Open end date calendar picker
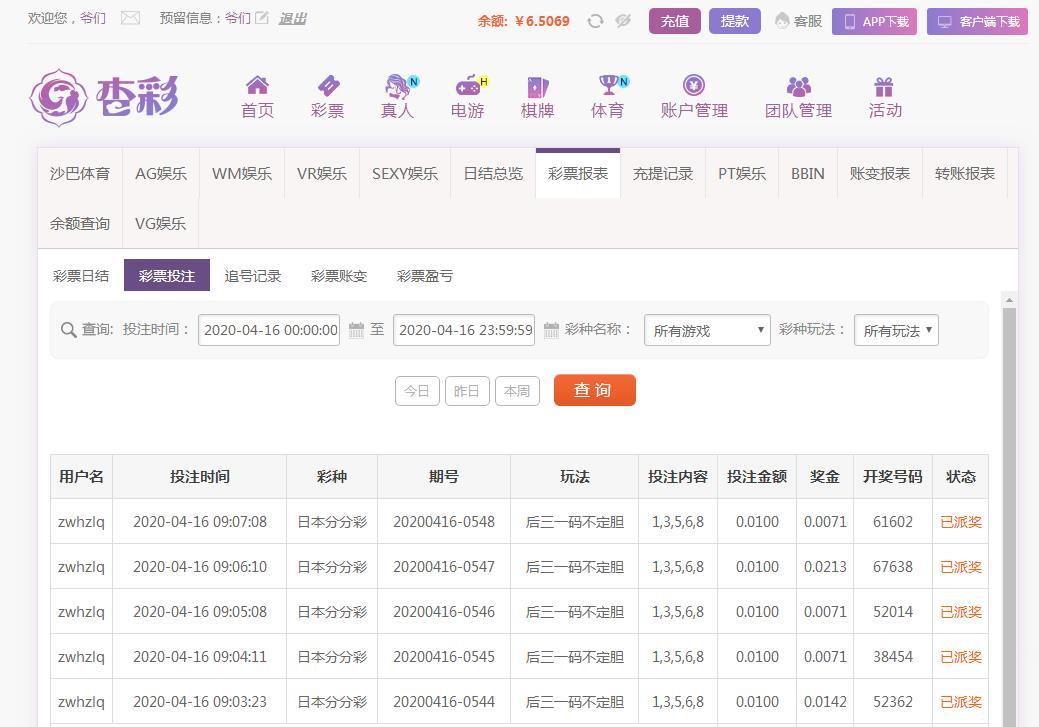Viewport: 1039px width, 727px height. coord(551,330)
